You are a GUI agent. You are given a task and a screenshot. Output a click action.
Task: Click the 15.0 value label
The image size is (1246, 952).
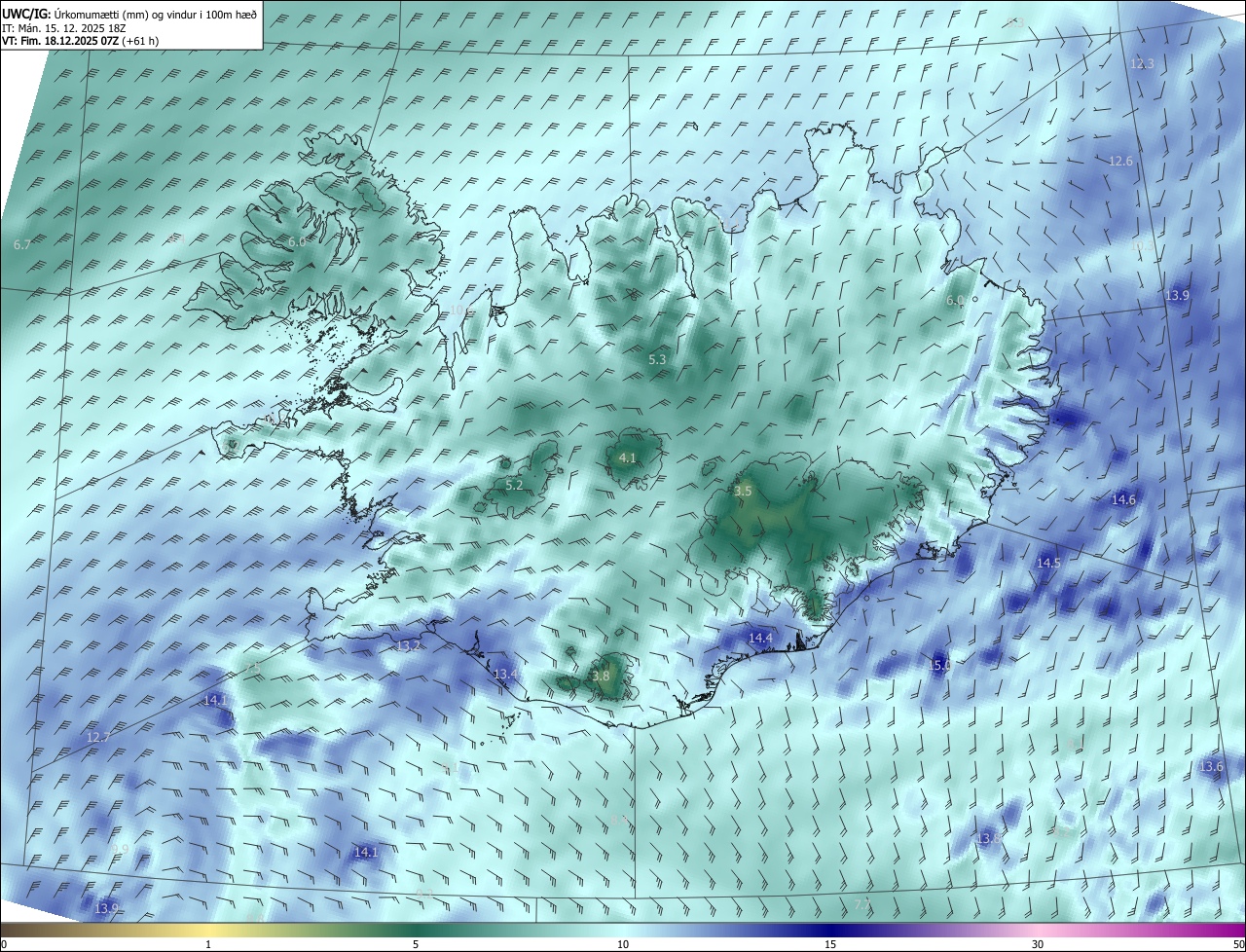(x=938, y=666)
